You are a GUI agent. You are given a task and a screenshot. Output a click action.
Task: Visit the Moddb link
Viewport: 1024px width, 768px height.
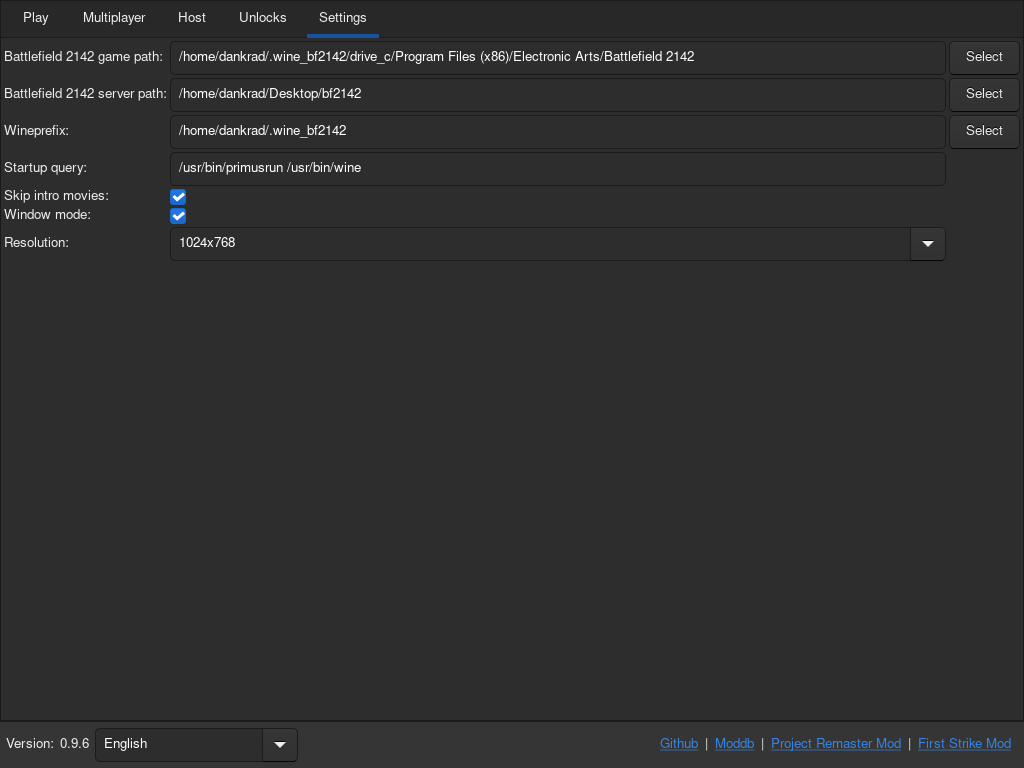734,744
